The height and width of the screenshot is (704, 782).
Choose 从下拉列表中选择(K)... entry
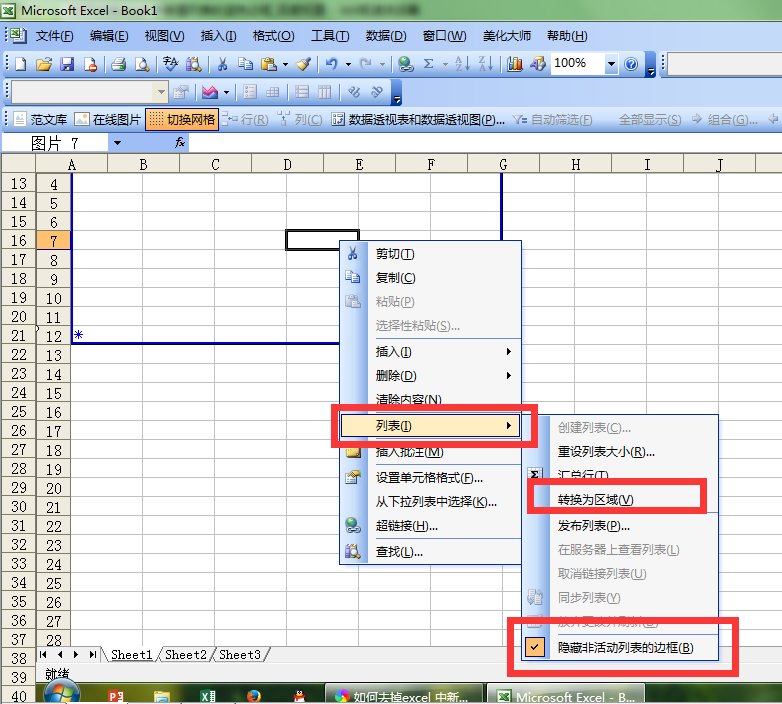click(431, 502)
